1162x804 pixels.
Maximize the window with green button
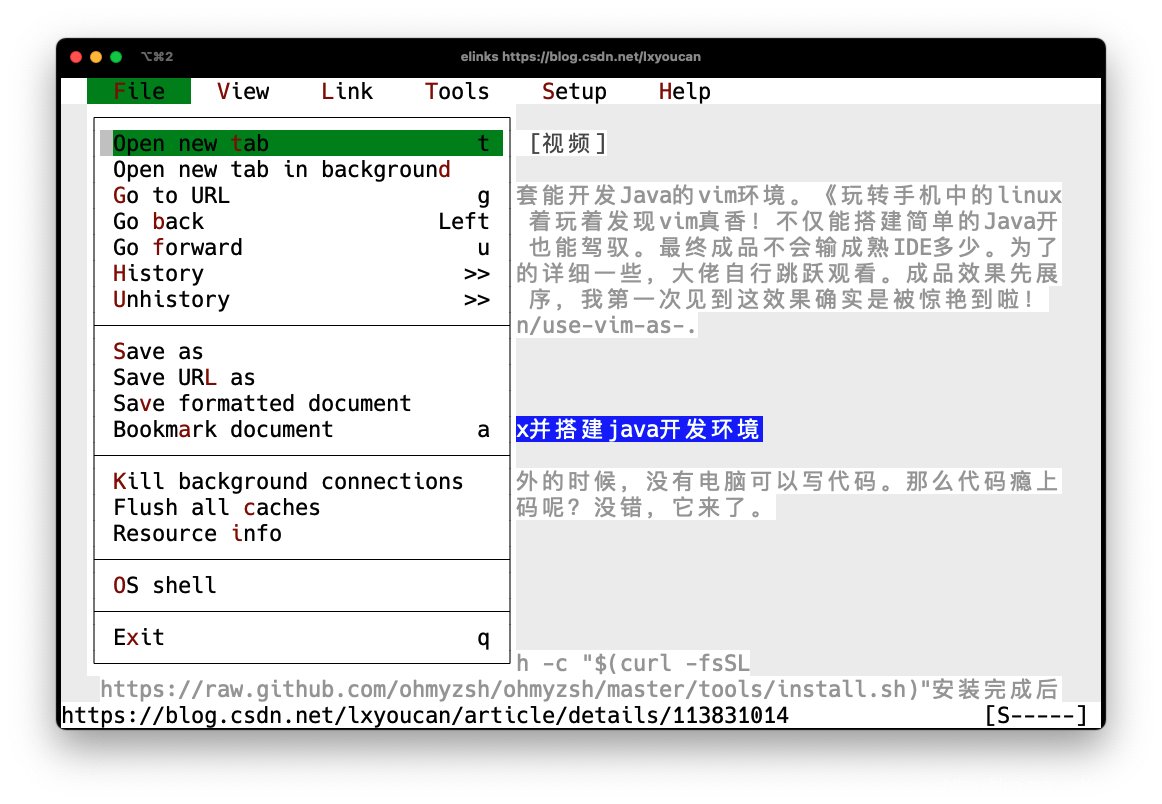coord(116,57)
